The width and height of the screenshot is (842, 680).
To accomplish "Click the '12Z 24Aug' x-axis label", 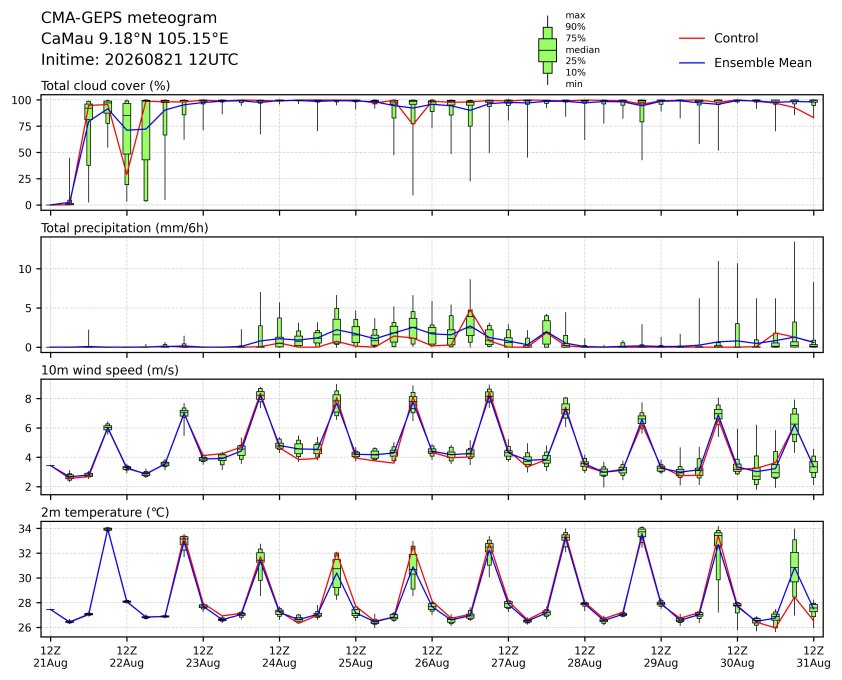I will coord(279,657).
